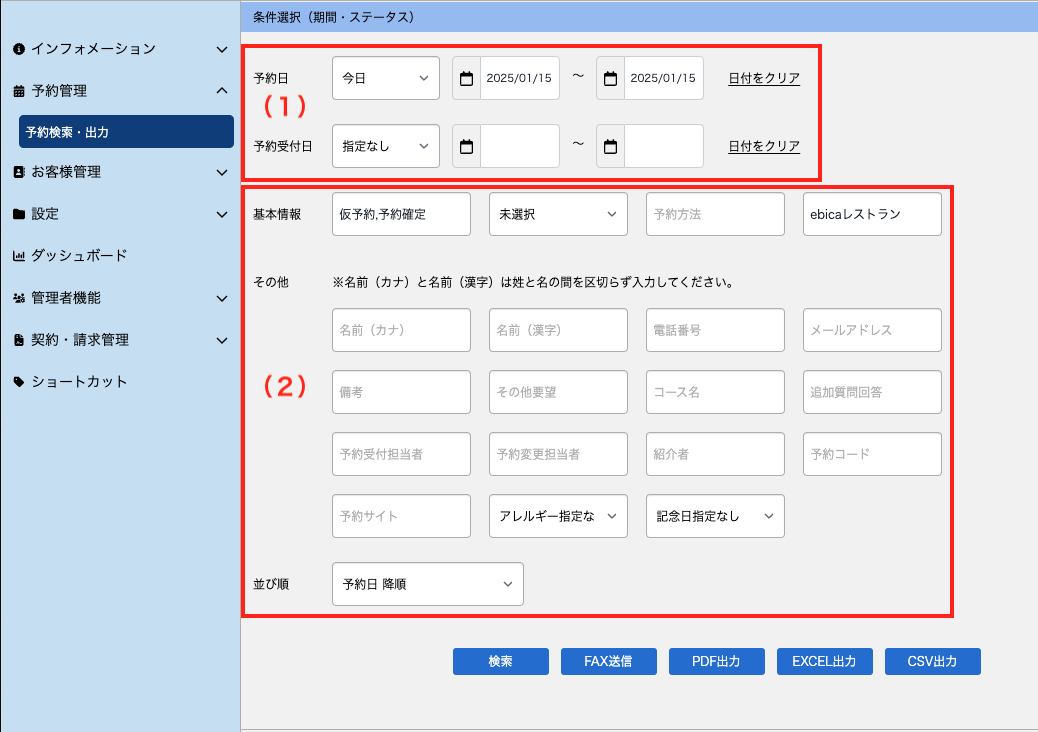Image resolution: width=1038 pixels, height=732 pixels.
Task: Click the 仮予約,予約確定 status field
Action: click(x=401, y=214)
